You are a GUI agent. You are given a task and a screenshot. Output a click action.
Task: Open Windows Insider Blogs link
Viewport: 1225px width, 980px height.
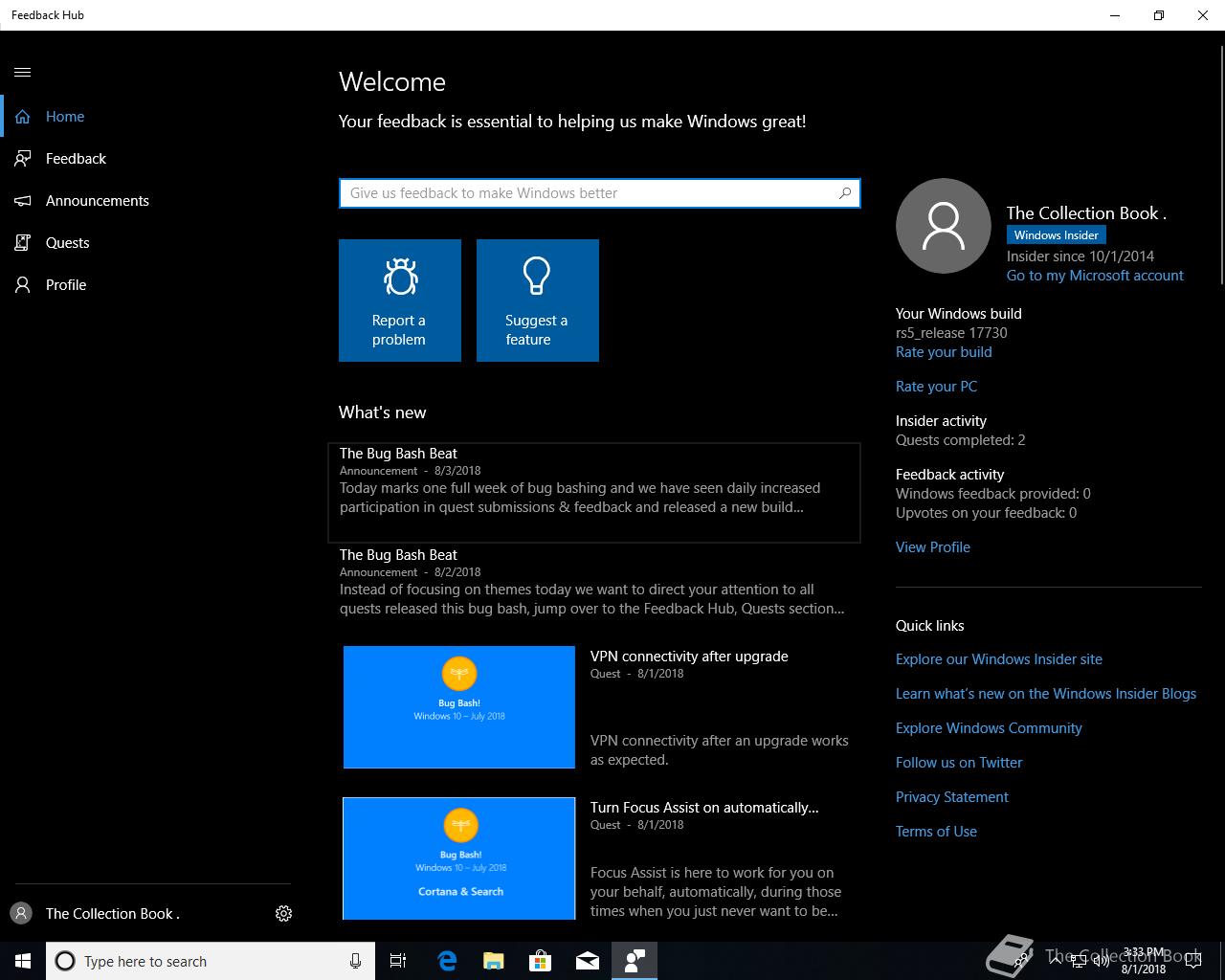coord(1046,694)
